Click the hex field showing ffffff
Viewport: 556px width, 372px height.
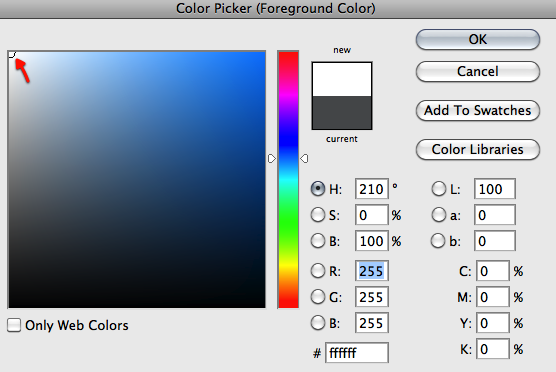coord(357,352)
